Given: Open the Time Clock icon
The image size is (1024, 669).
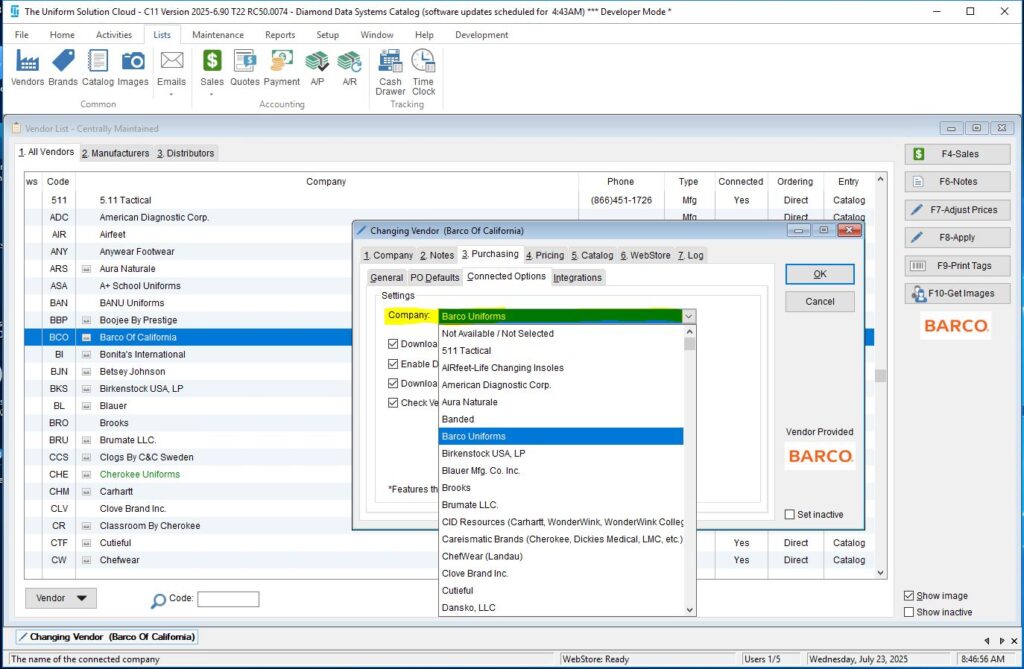Looking at the screenshot, I should tap(424, 62).
